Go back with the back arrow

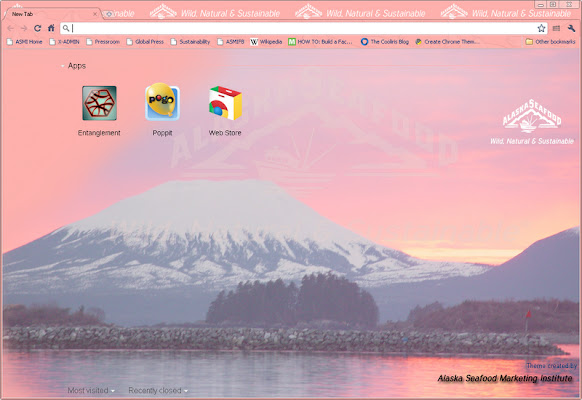click(x=11, y=28)
